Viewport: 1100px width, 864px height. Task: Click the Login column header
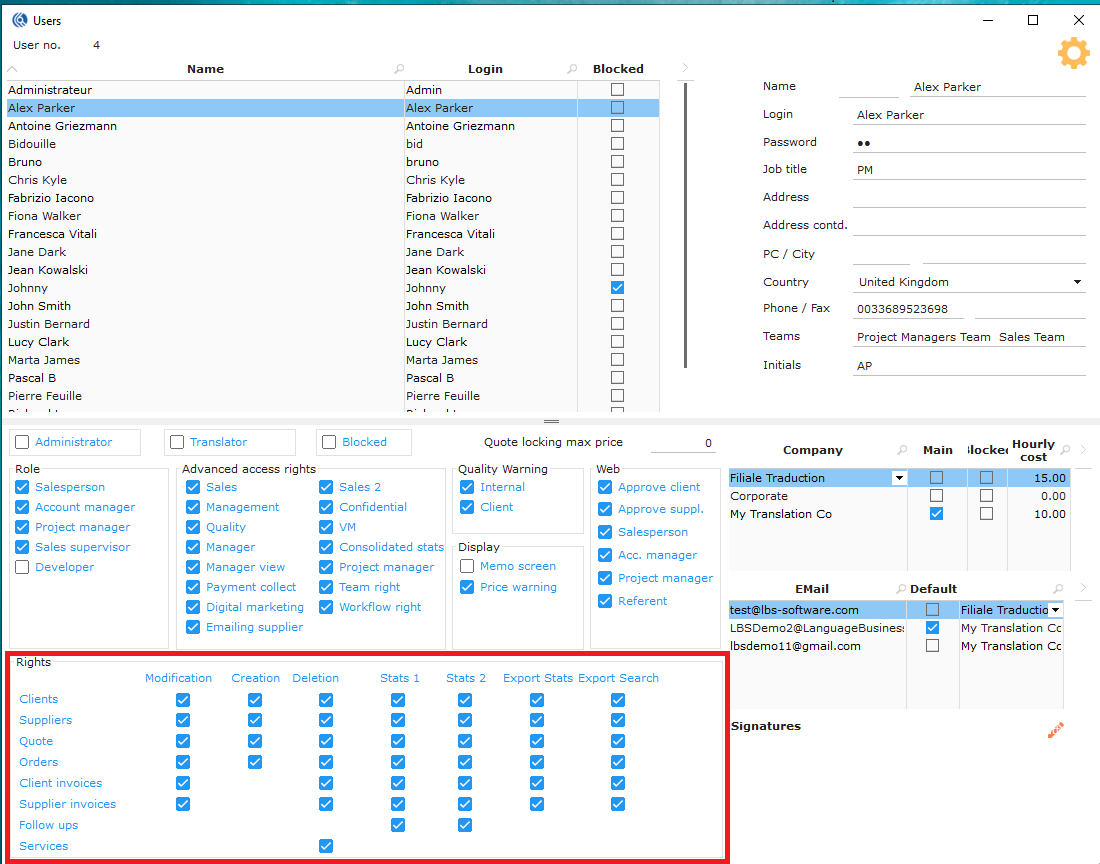pos(485,69)
